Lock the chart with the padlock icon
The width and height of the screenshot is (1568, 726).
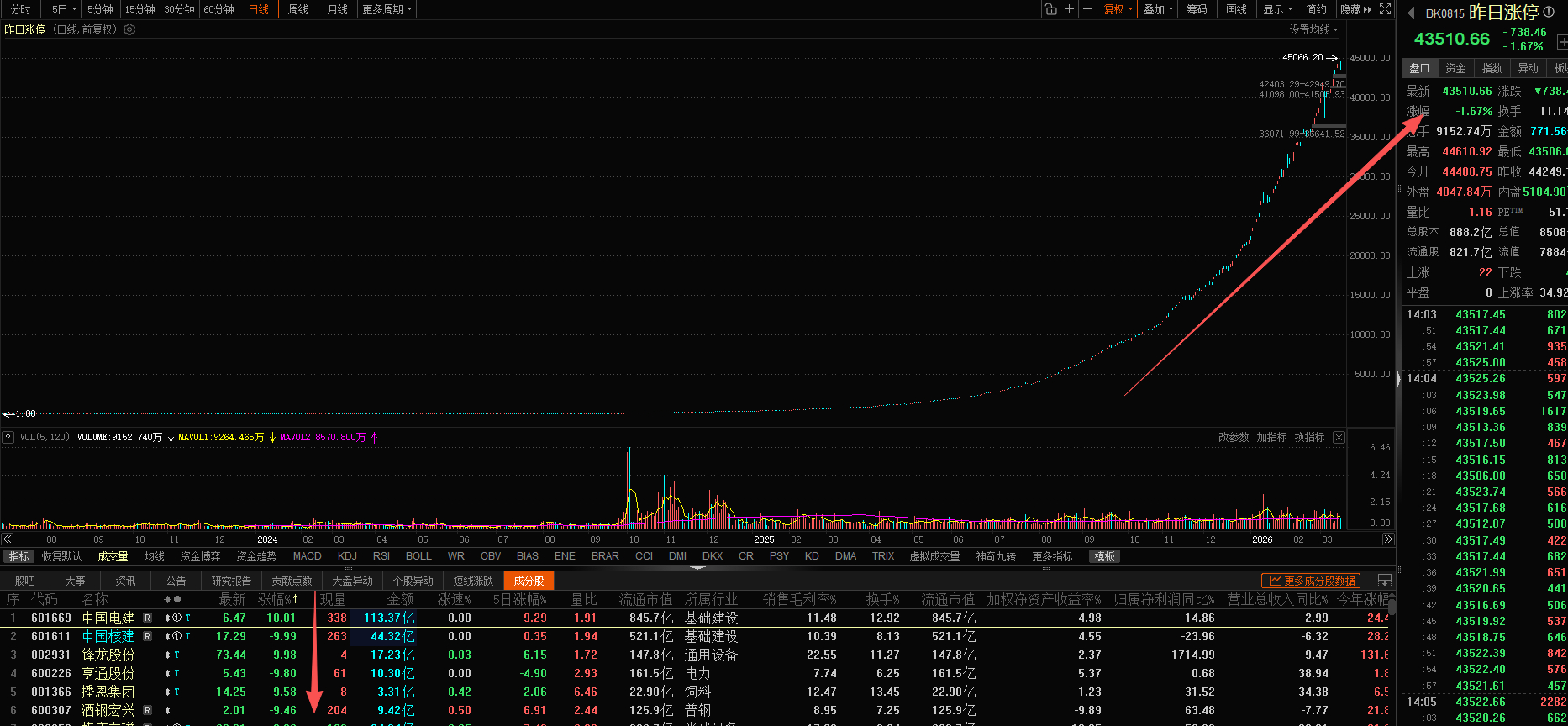click(1051, 9)
